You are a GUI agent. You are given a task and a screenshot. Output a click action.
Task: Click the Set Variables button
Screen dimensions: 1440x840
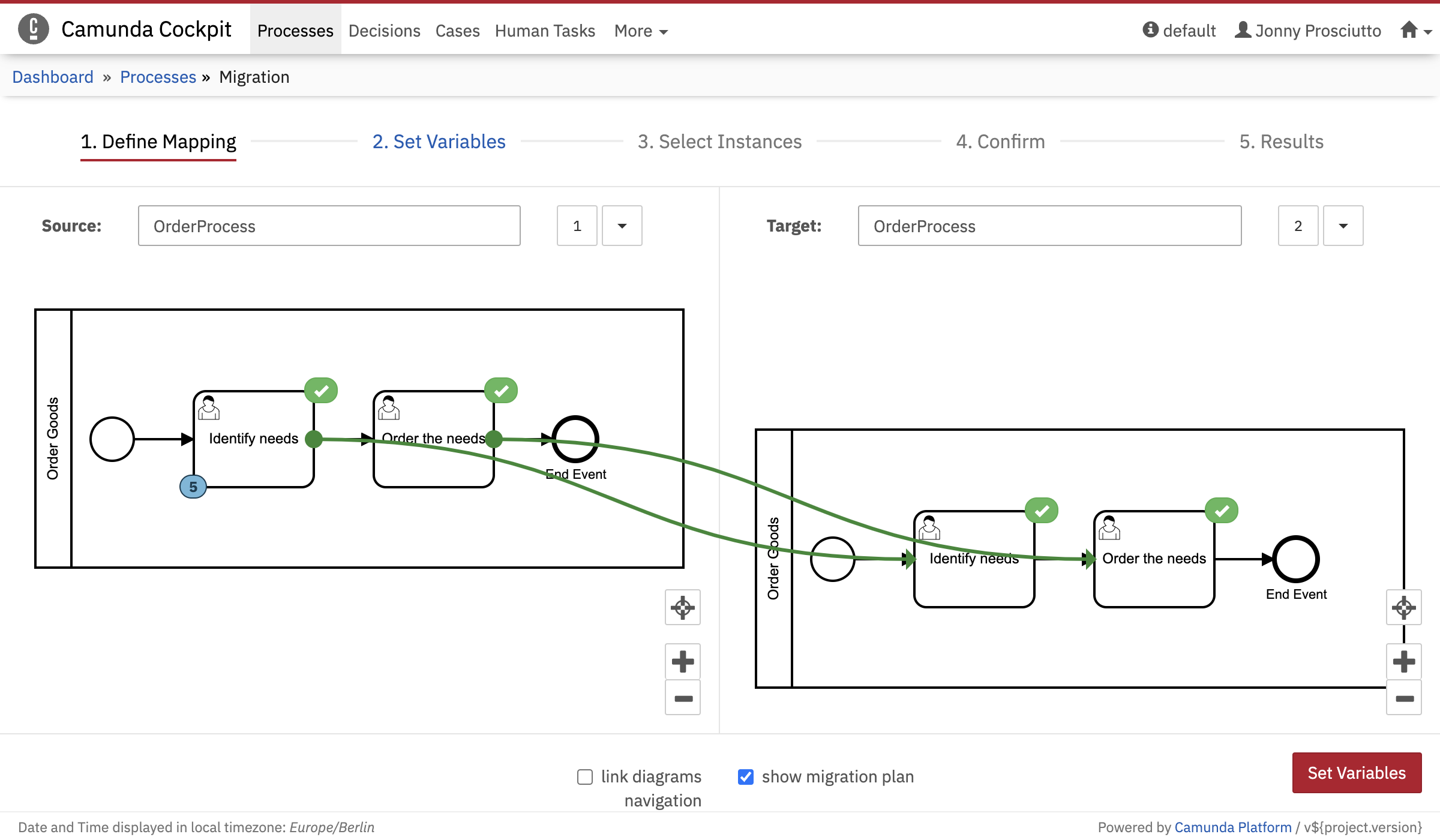coord(1357,773)
